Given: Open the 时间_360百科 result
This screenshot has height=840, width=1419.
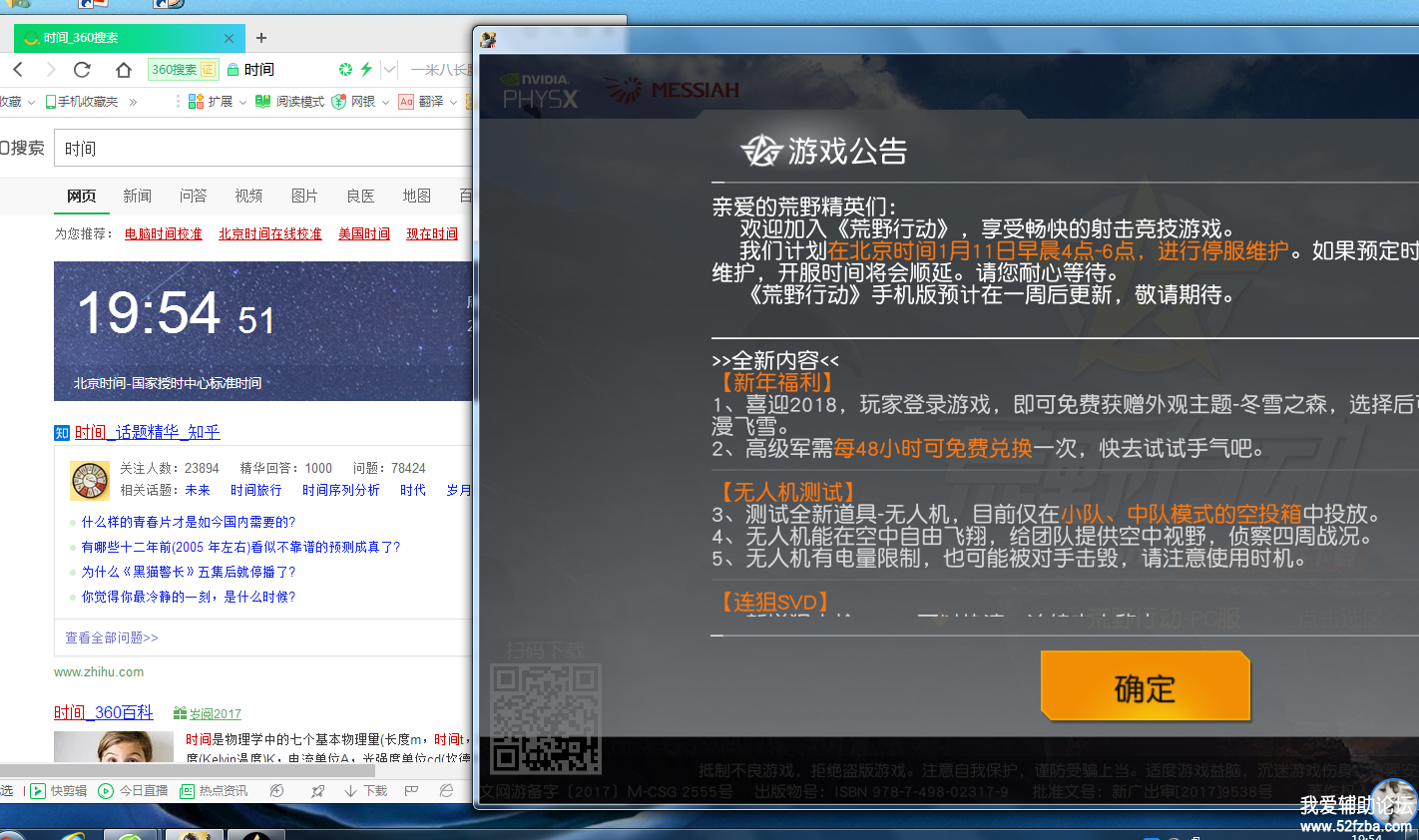Looking at the screenshot, I should 104,712.
